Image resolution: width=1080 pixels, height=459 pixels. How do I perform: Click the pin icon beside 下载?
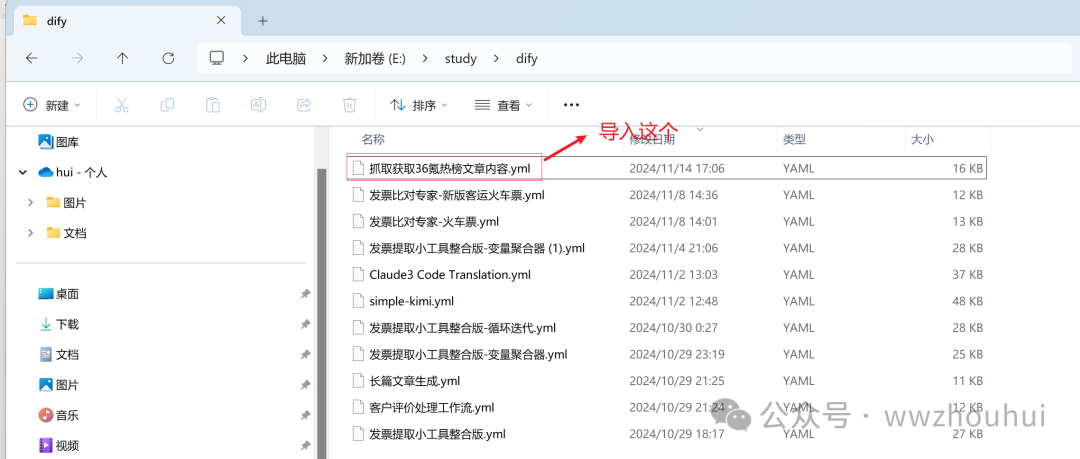[x=305, y=325]
